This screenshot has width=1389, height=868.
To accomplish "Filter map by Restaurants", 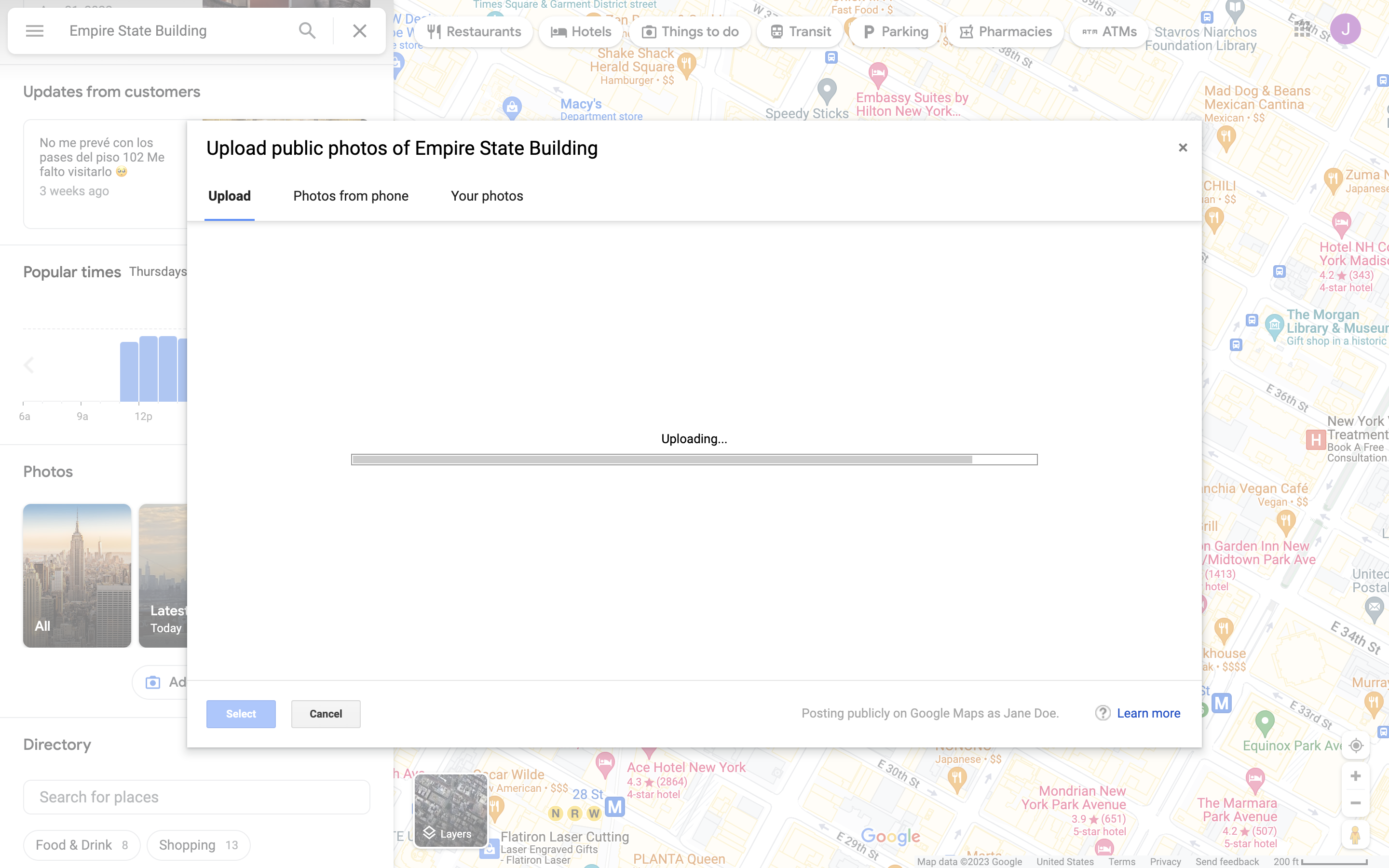I will click(474, 31).
